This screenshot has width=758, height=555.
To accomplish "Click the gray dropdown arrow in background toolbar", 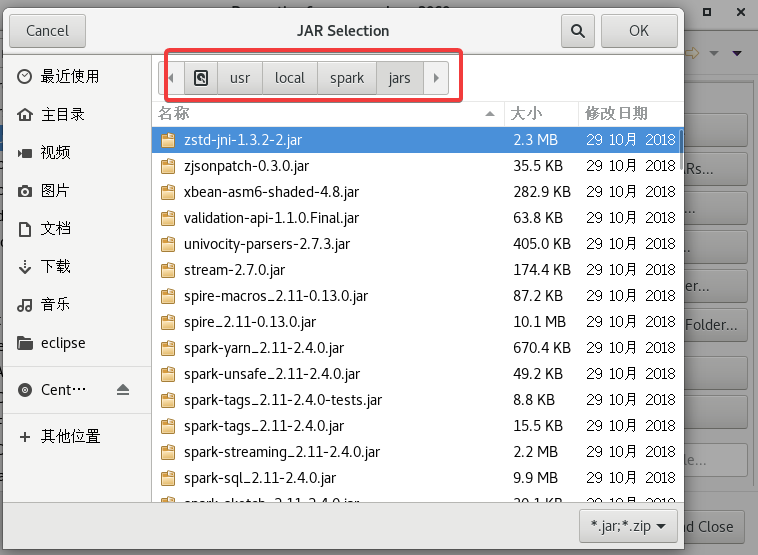I will (x=714, y=54).
